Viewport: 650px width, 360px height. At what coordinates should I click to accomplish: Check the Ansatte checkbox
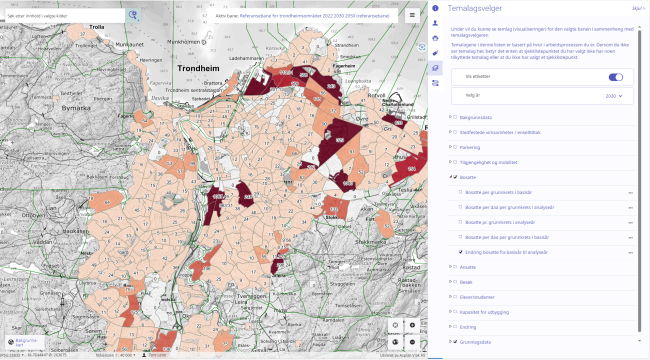[x=455, y=267]
